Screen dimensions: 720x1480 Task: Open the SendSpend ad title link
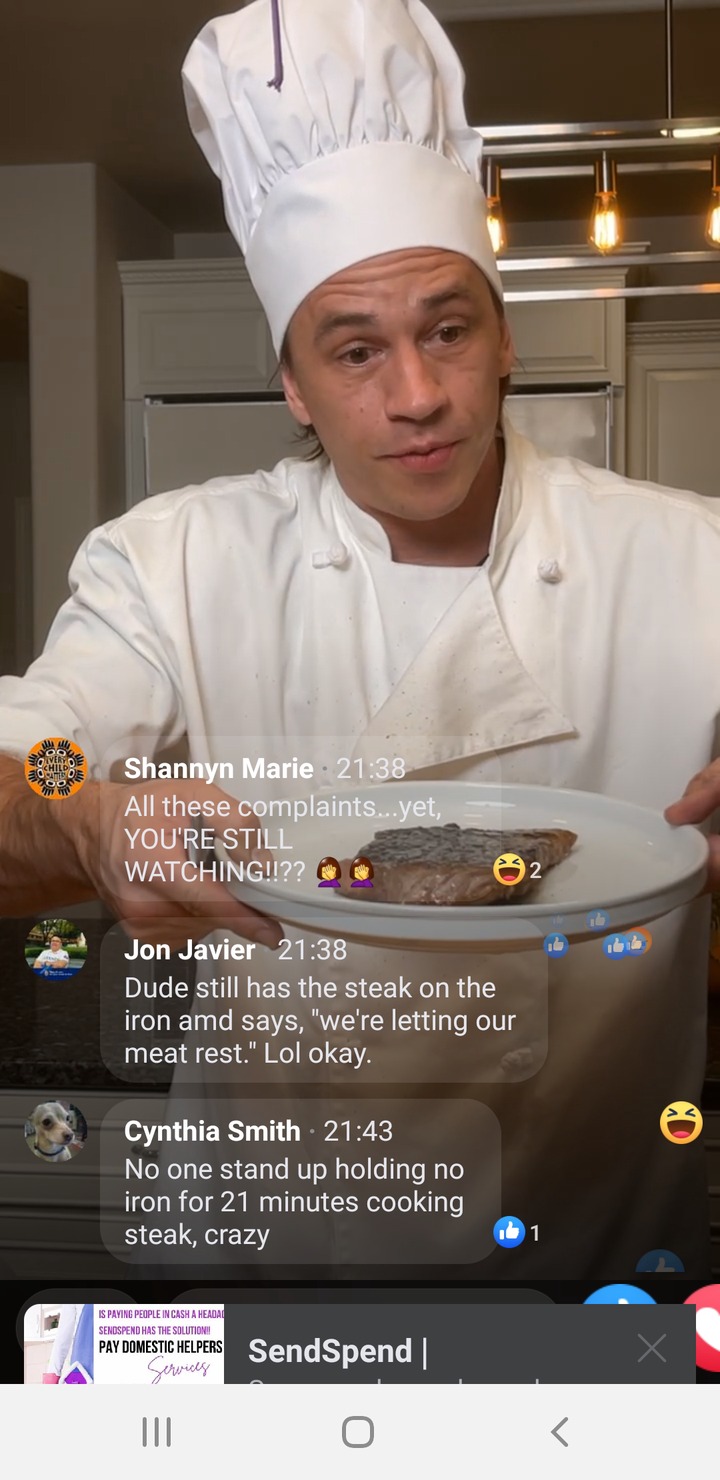coord(338,1351)
